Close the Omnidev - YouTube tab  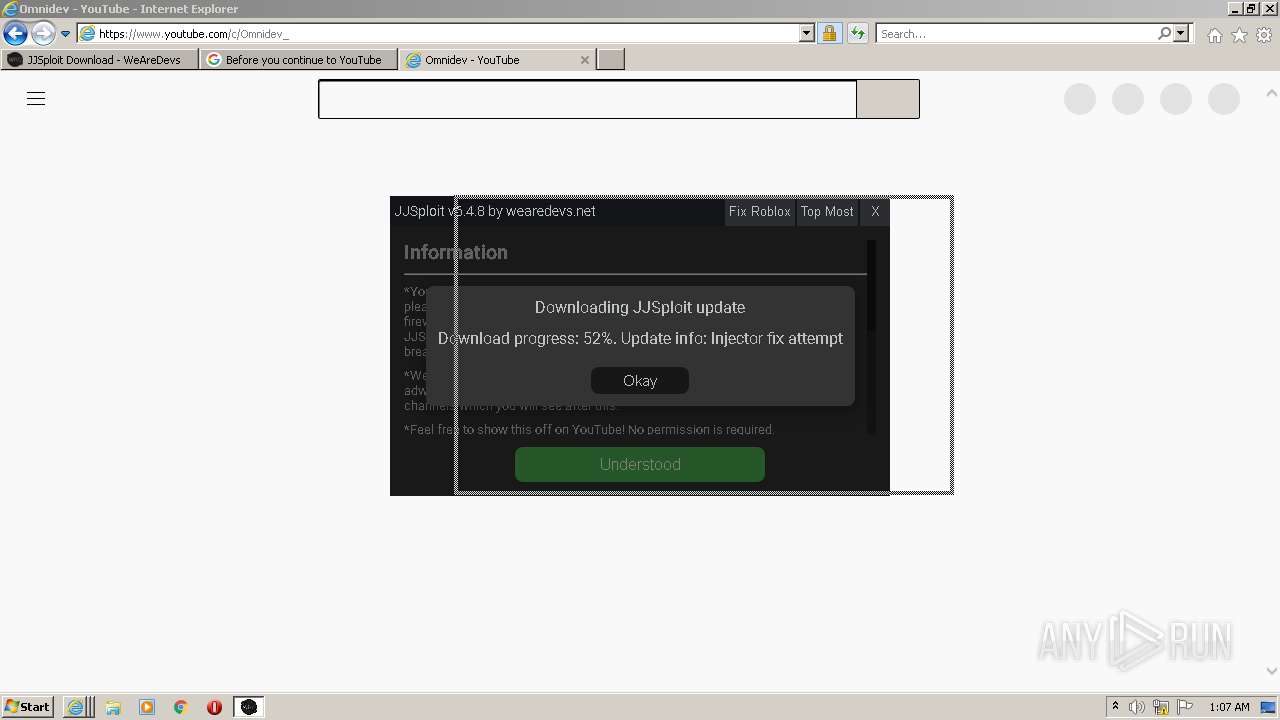585,60
